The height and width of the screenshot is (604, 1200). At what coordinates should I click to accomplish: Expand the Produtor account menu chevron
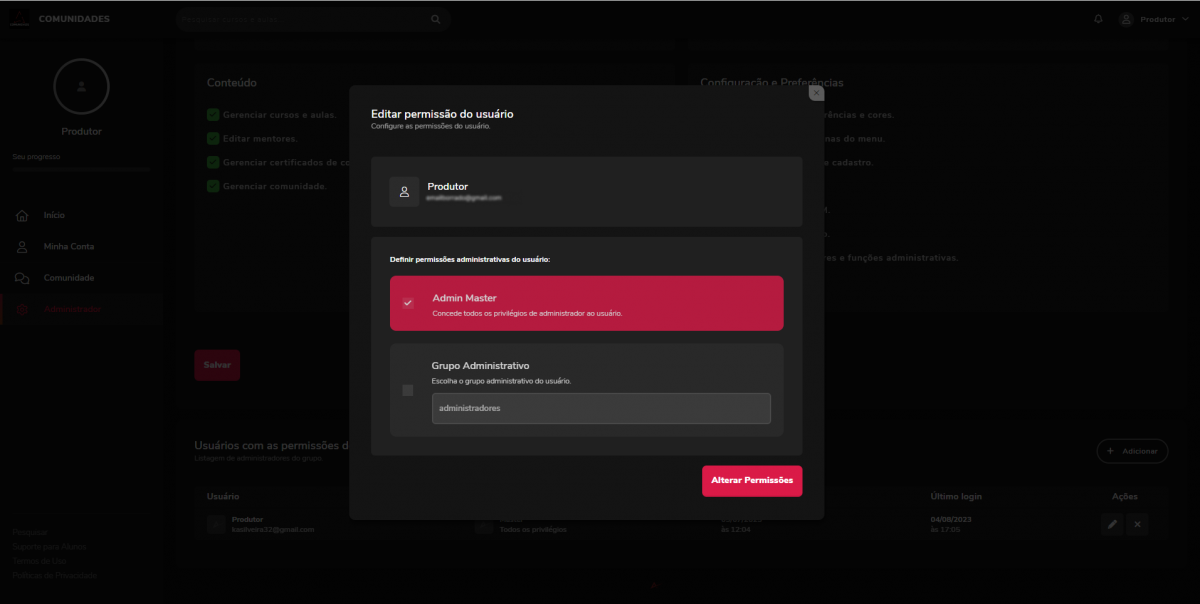pyautogui.click(x=1185, y=19)
